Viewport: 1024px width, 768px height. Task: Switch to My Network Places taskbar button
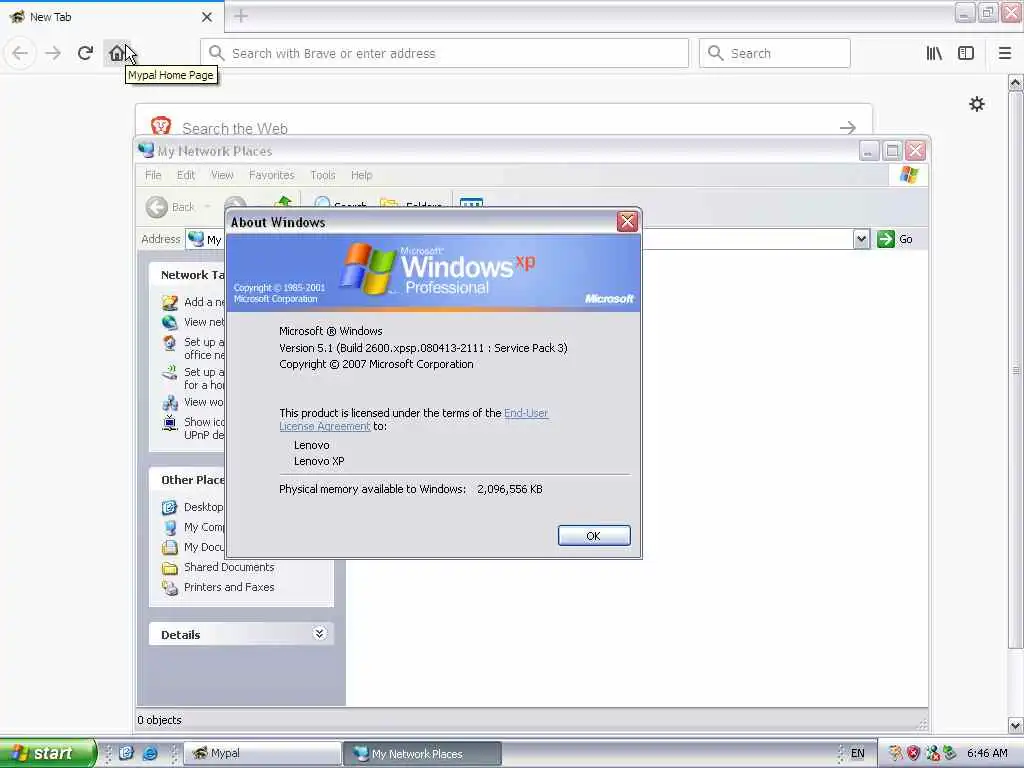423,753
